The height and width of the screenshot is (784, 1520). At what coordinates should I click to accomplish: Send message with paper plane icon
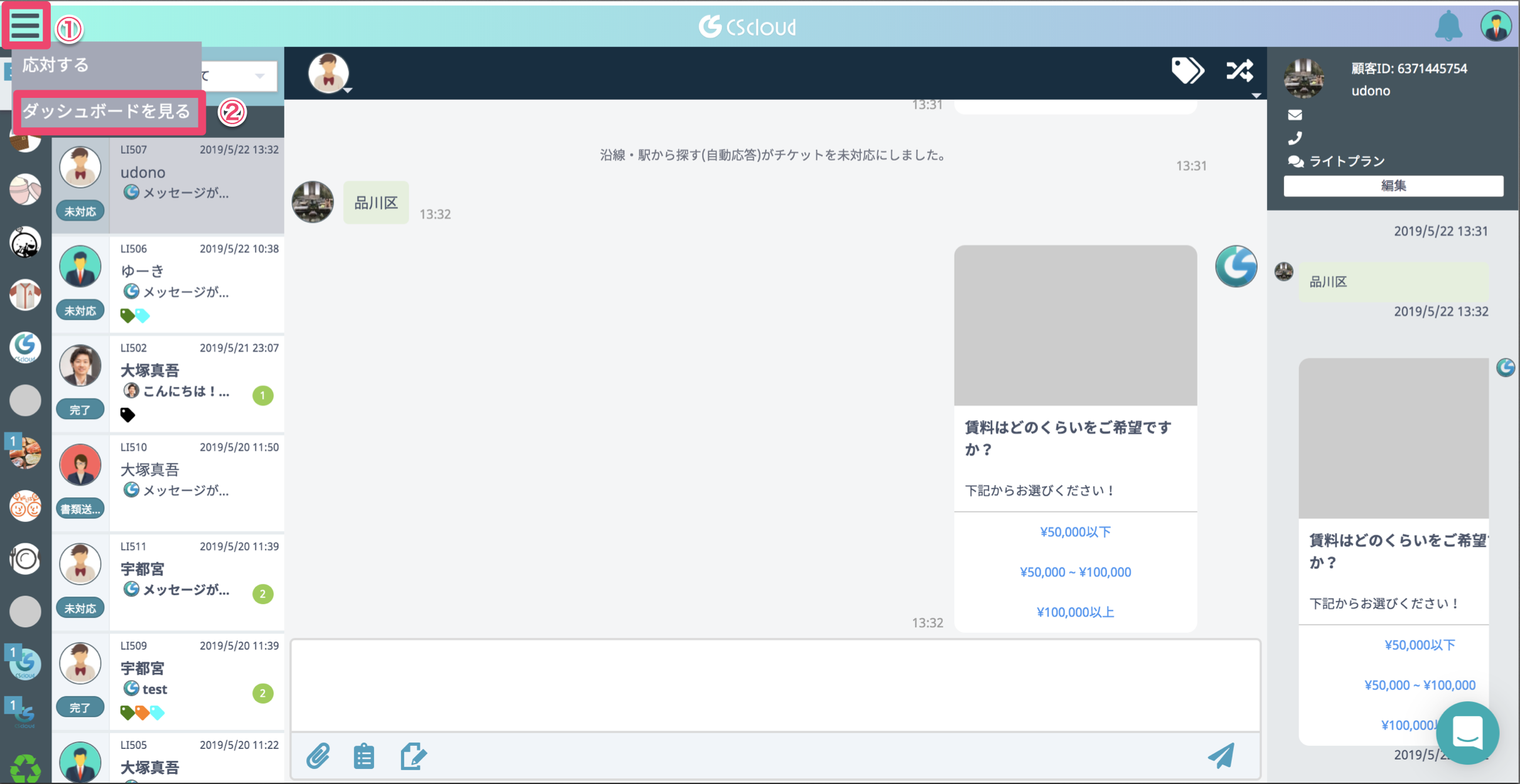1221,756
